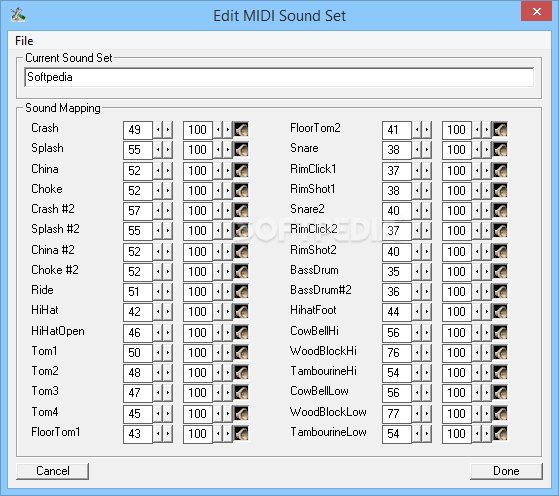The image size is (559, 496).
Task: Decrease the Splash MIDI note value
Action: 158,150
